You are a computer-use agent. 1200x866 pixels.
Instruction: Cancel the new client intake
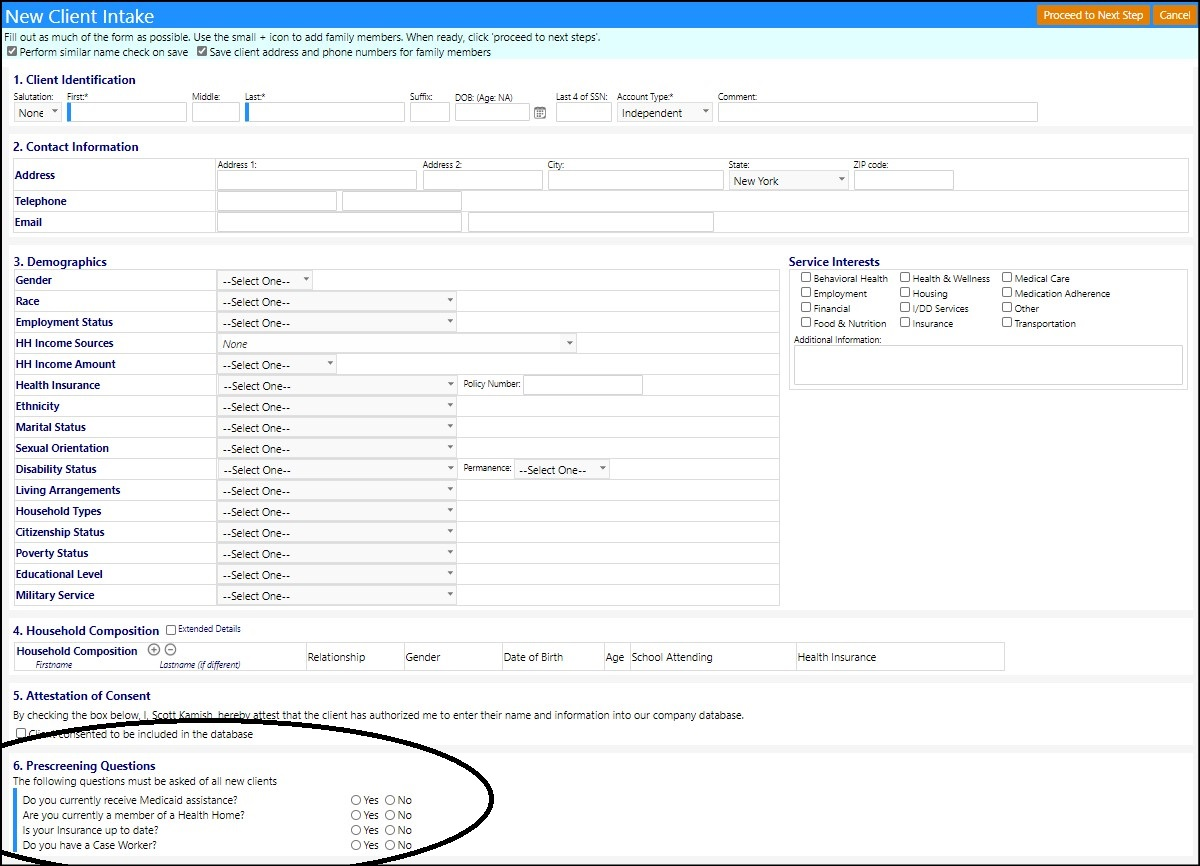[1174, 15]
